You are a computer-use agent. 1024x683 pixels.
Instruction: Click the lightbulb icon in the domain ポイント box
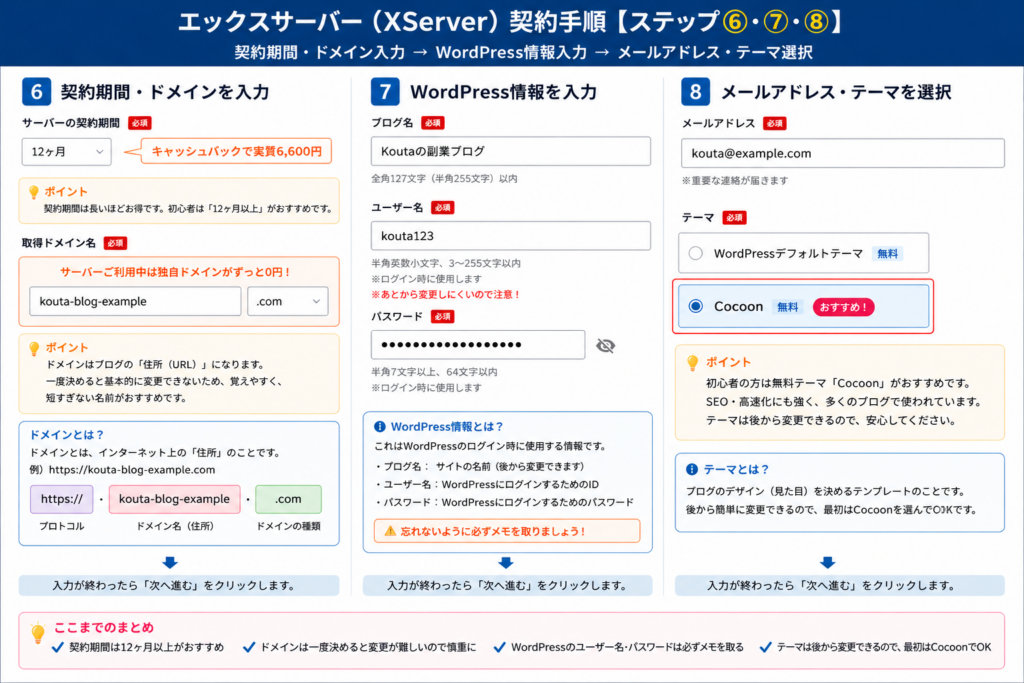point(35,349)
